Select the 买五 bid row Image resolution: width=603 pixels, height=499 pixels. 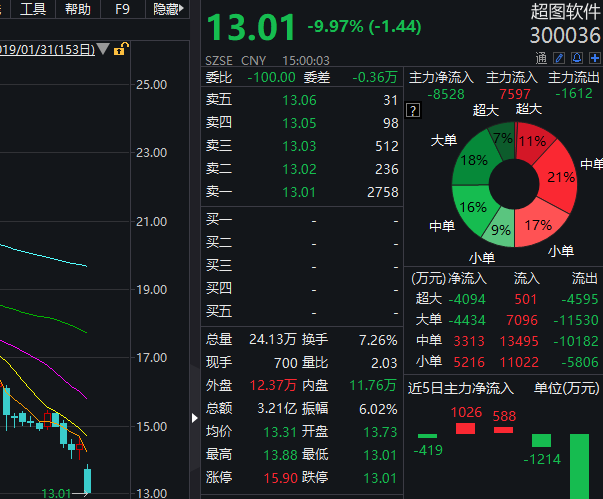click(x=302, y=312)
